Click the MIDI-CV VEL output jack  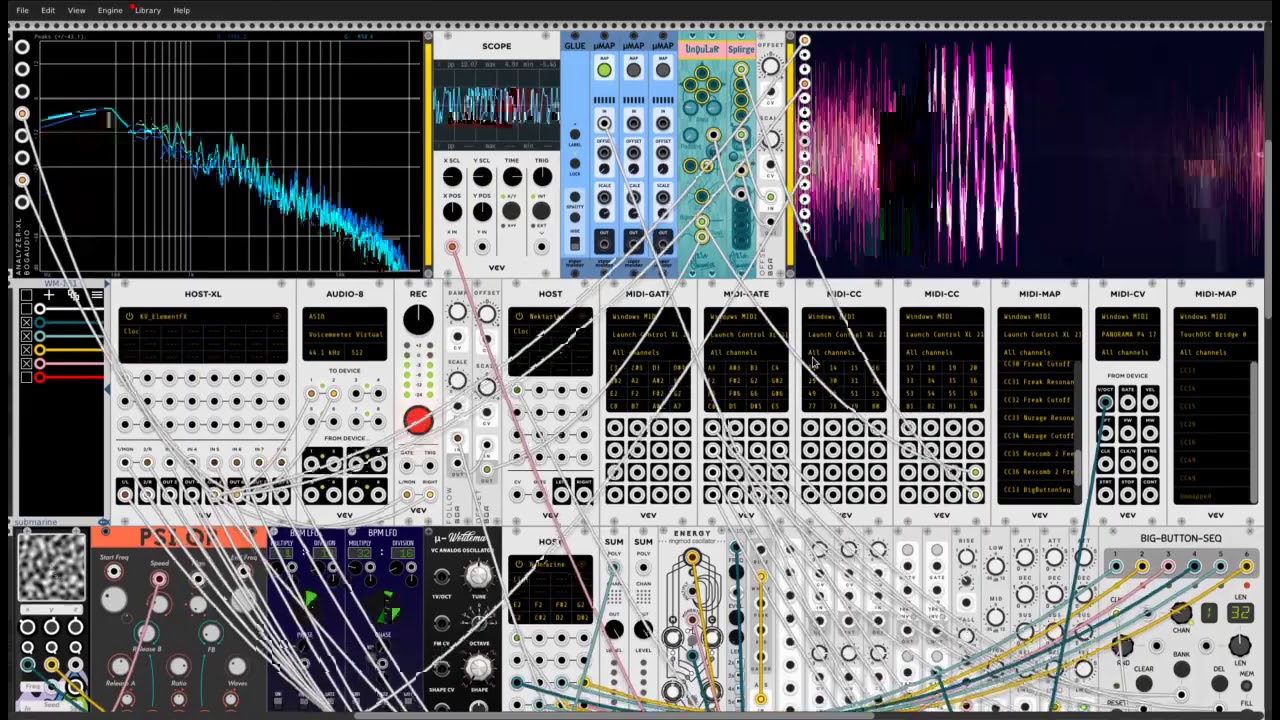pyautogui.click(x=1150, y=403)
